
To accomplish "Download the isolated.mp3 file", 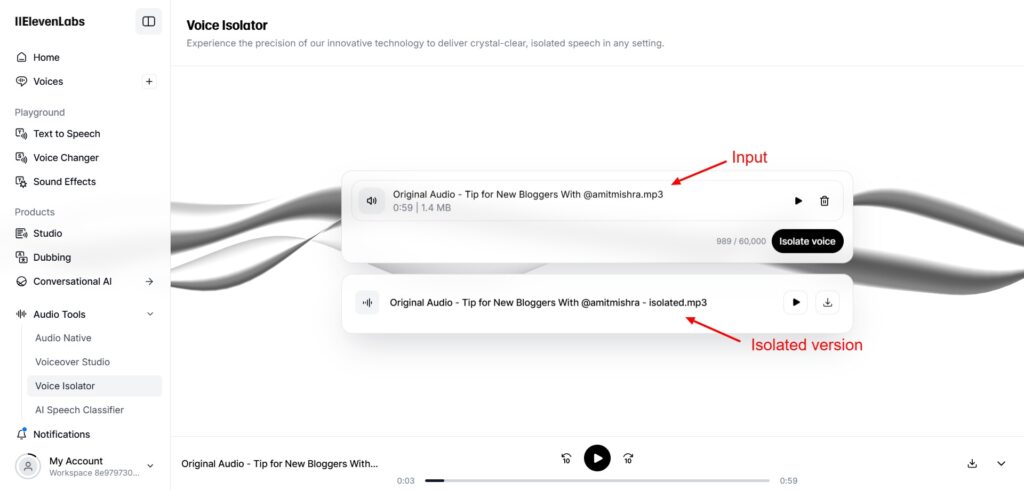I will (x=827, y=302).
